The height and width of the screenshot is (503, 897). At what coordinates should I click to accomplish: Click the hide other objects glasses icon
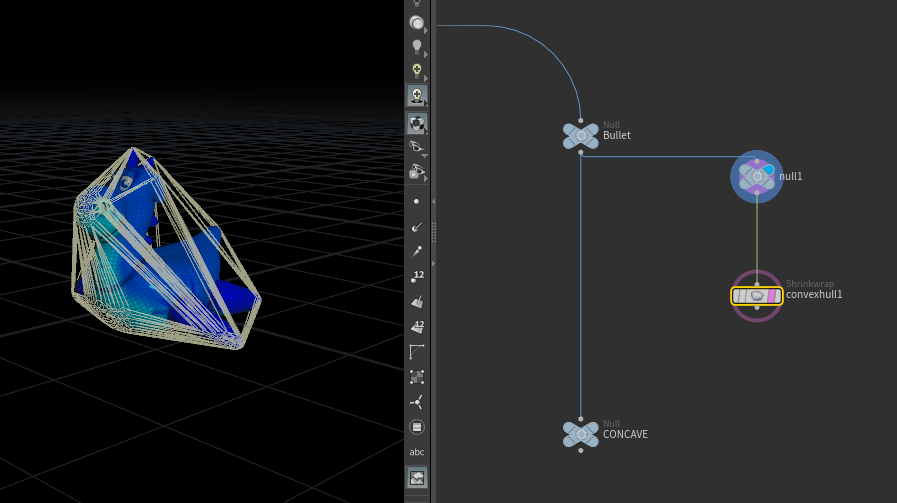(x=416, y=147)
